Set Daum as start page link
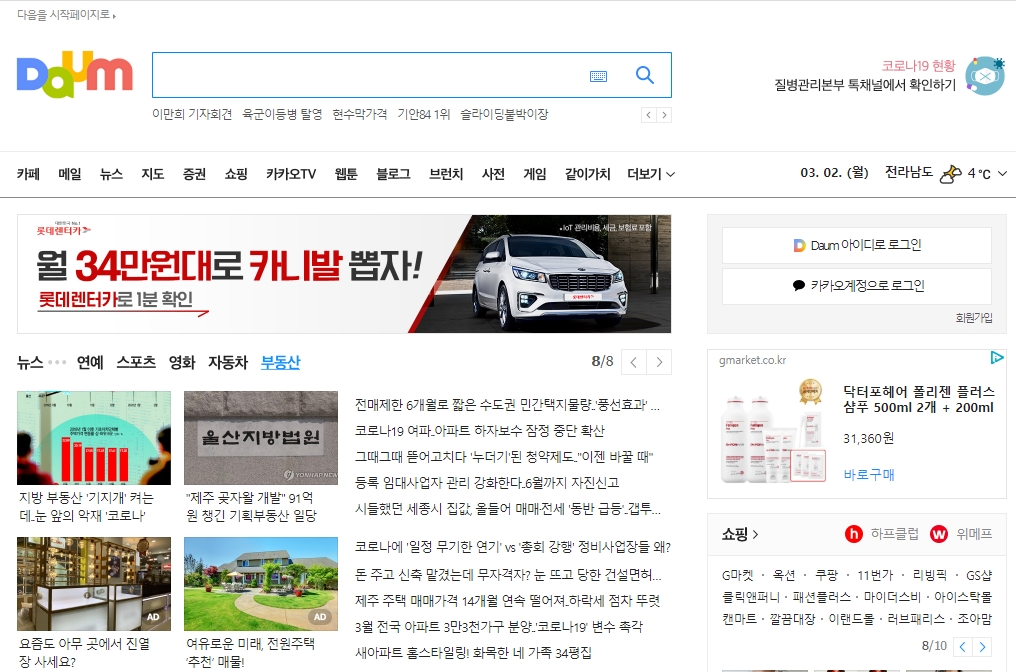Image resolution: width=1016 pixels, height=672 pixels. coord(66,15)
